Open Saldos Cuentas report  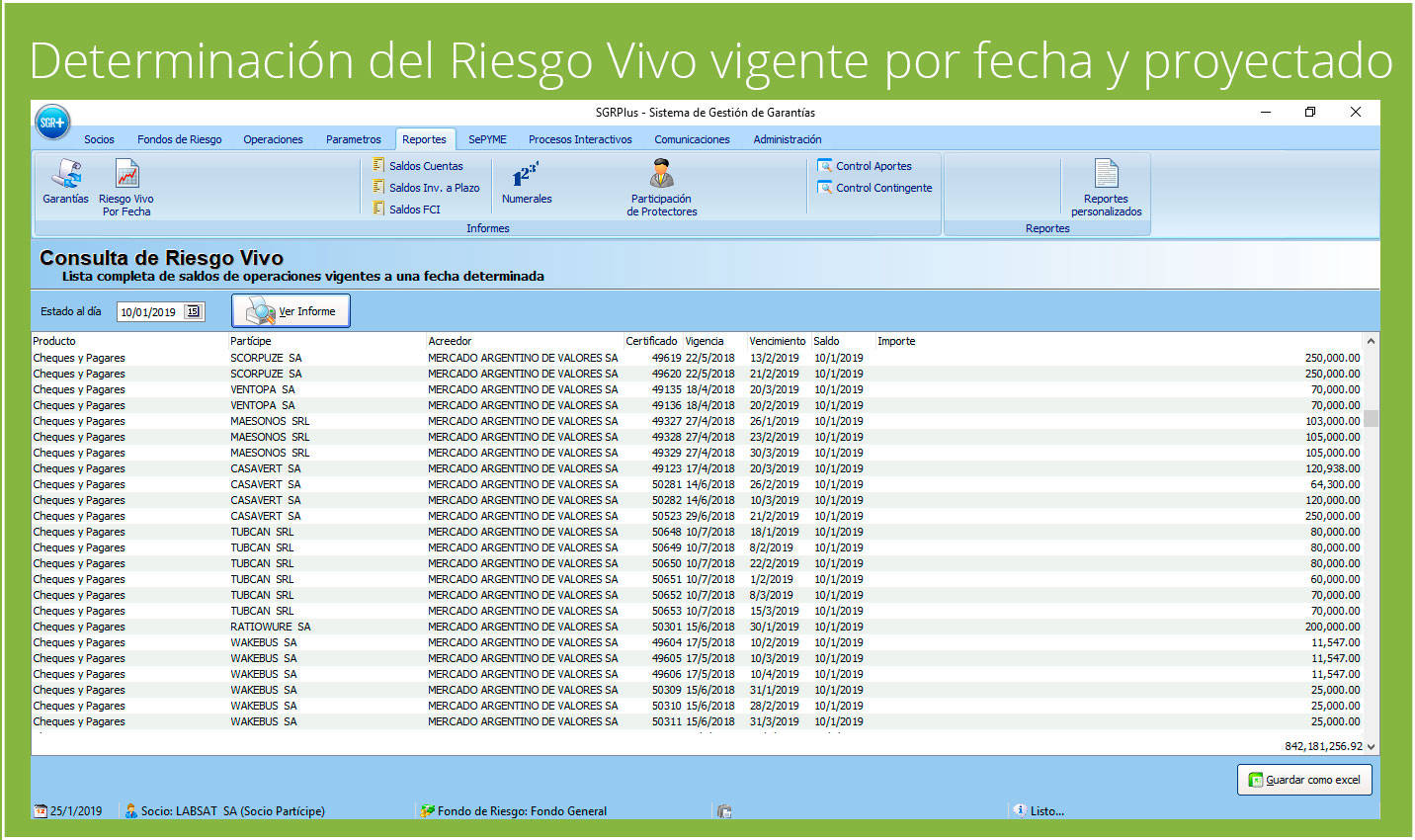tap(425, 166)
